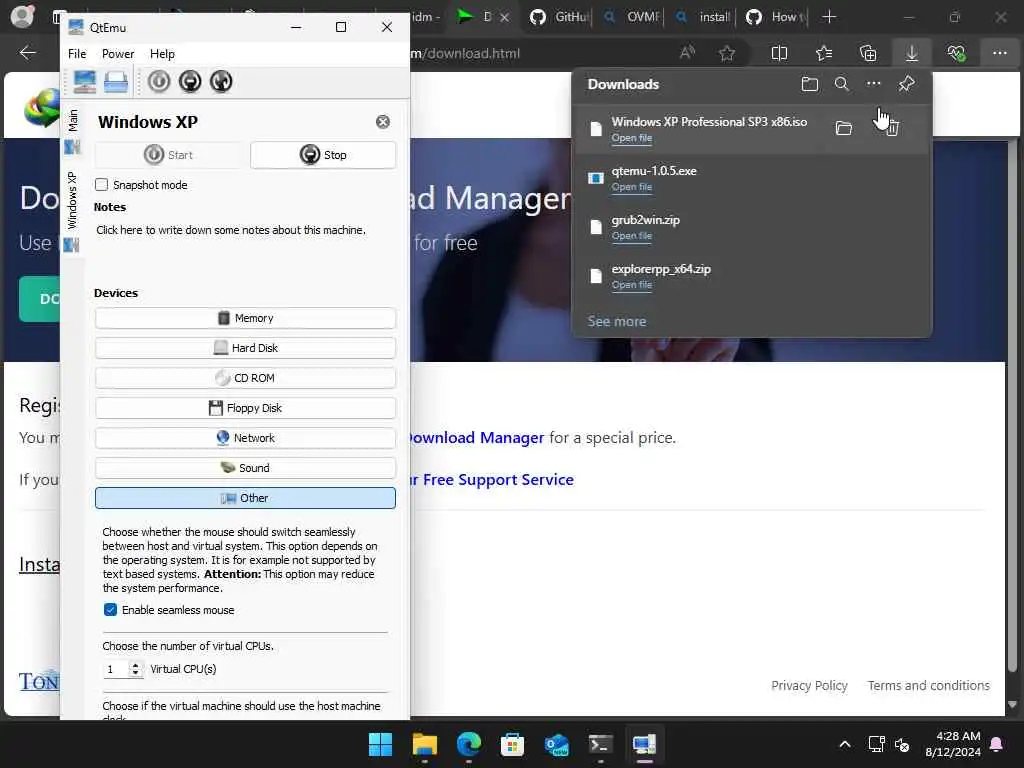The width and height of the screenshot is (1024, 768).
Task: Expand the Memory device section
Action: (x=245, y=318)
